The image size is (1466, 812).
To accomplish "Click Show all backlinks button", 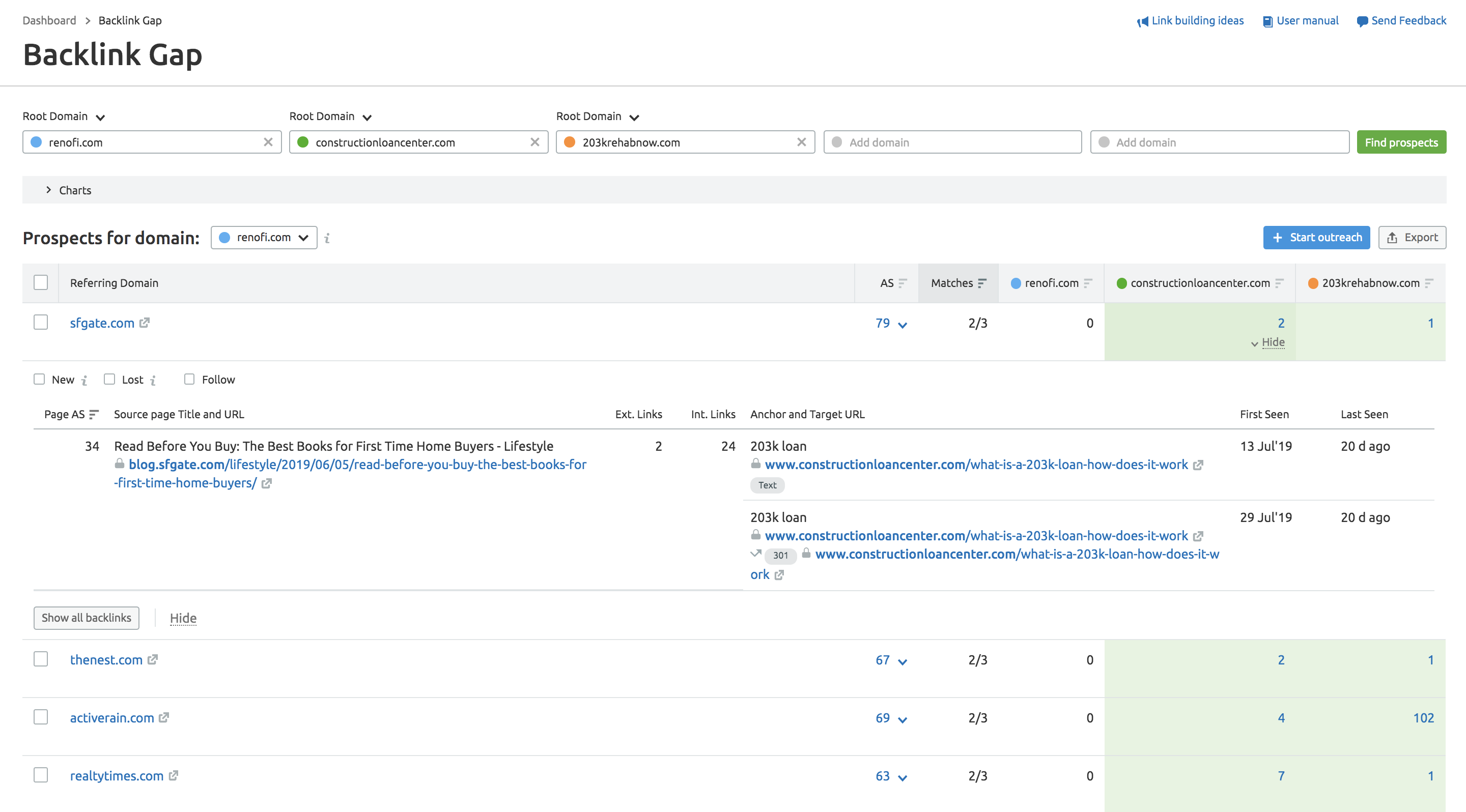I will (x=87, y=618).
